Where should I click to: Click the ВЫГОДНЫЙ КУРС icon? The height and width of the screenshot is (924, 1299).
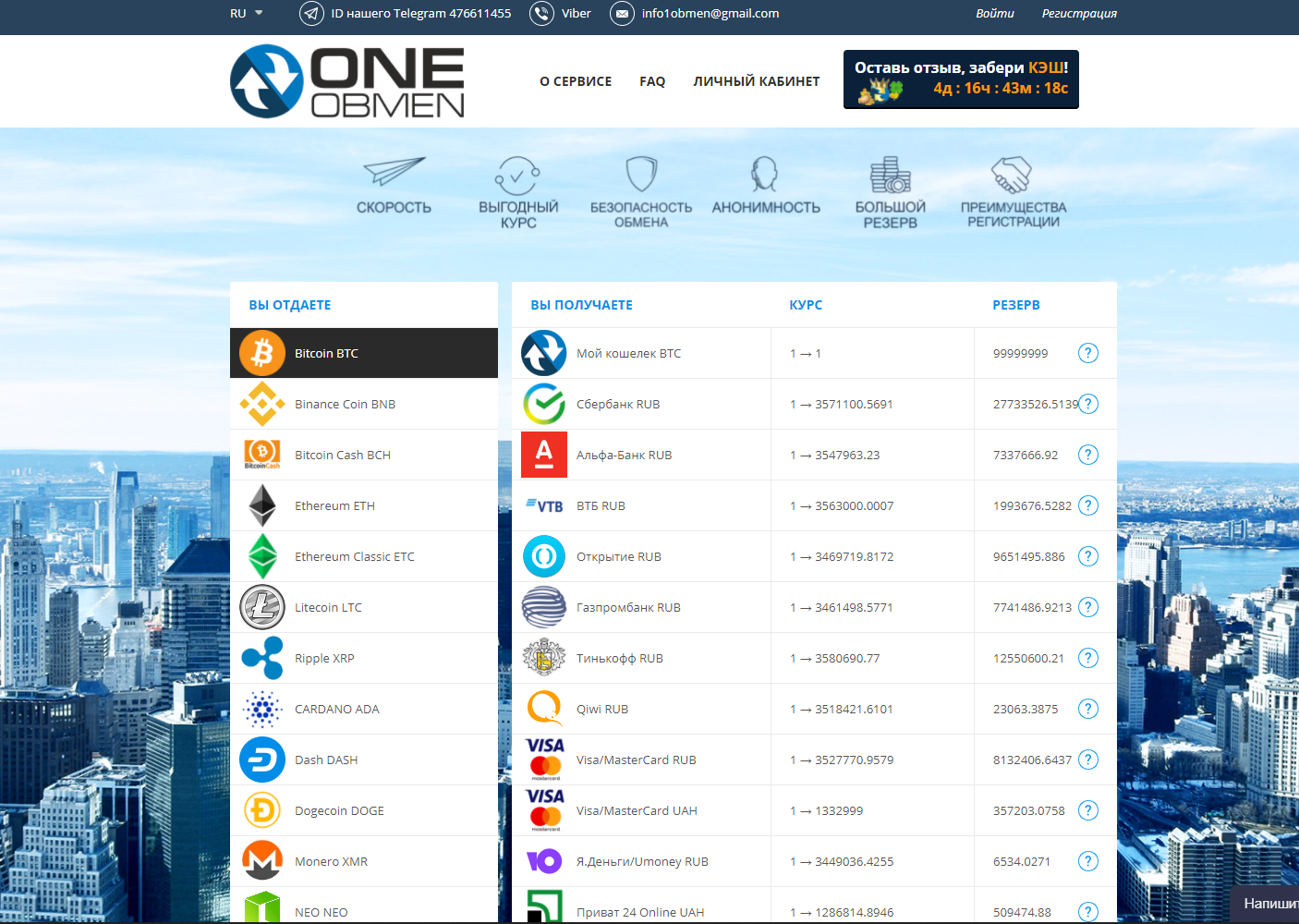click(x=517, y=176)
